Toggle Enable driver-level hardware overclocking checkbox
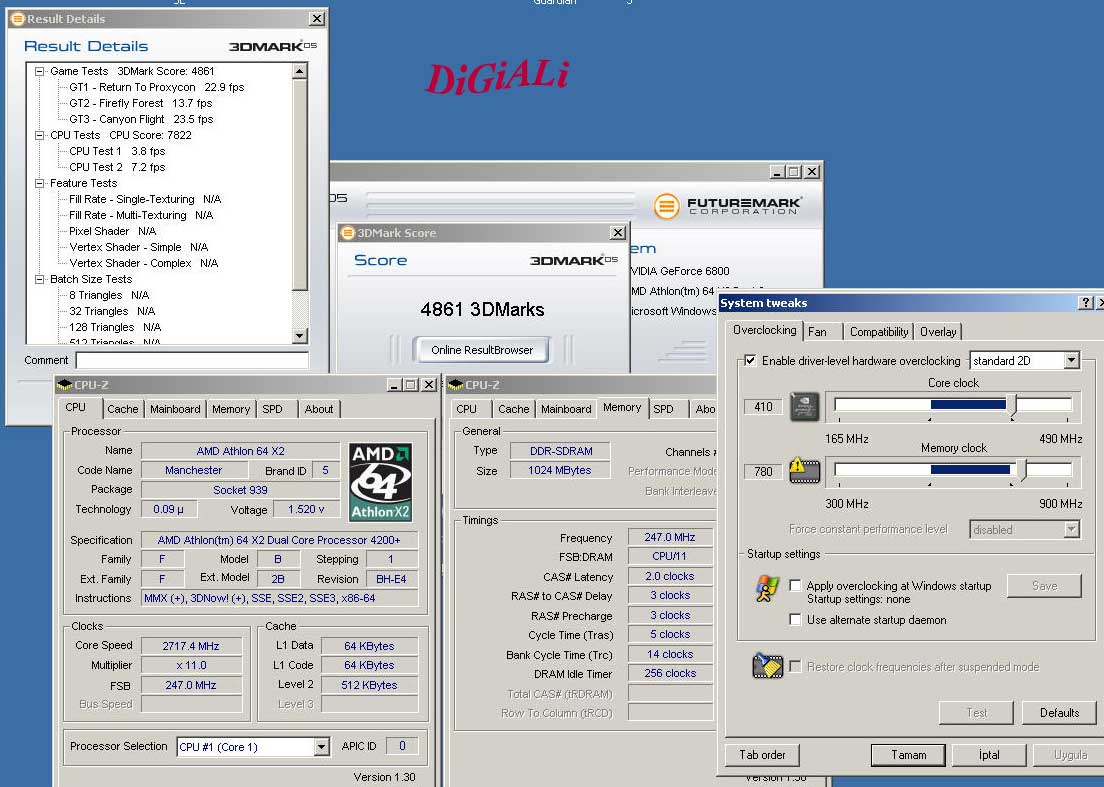This screenshot has height=787, width=1104. click(751, 360)
